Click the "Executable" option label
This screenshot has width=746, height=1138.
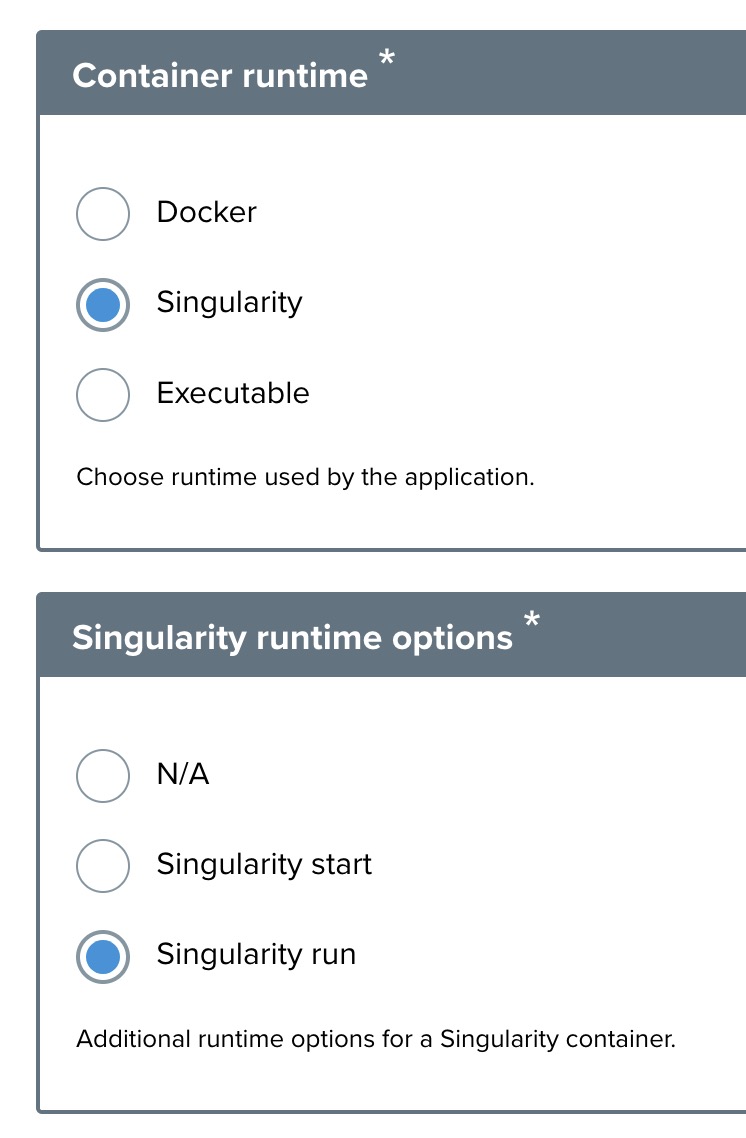[233, 393]
